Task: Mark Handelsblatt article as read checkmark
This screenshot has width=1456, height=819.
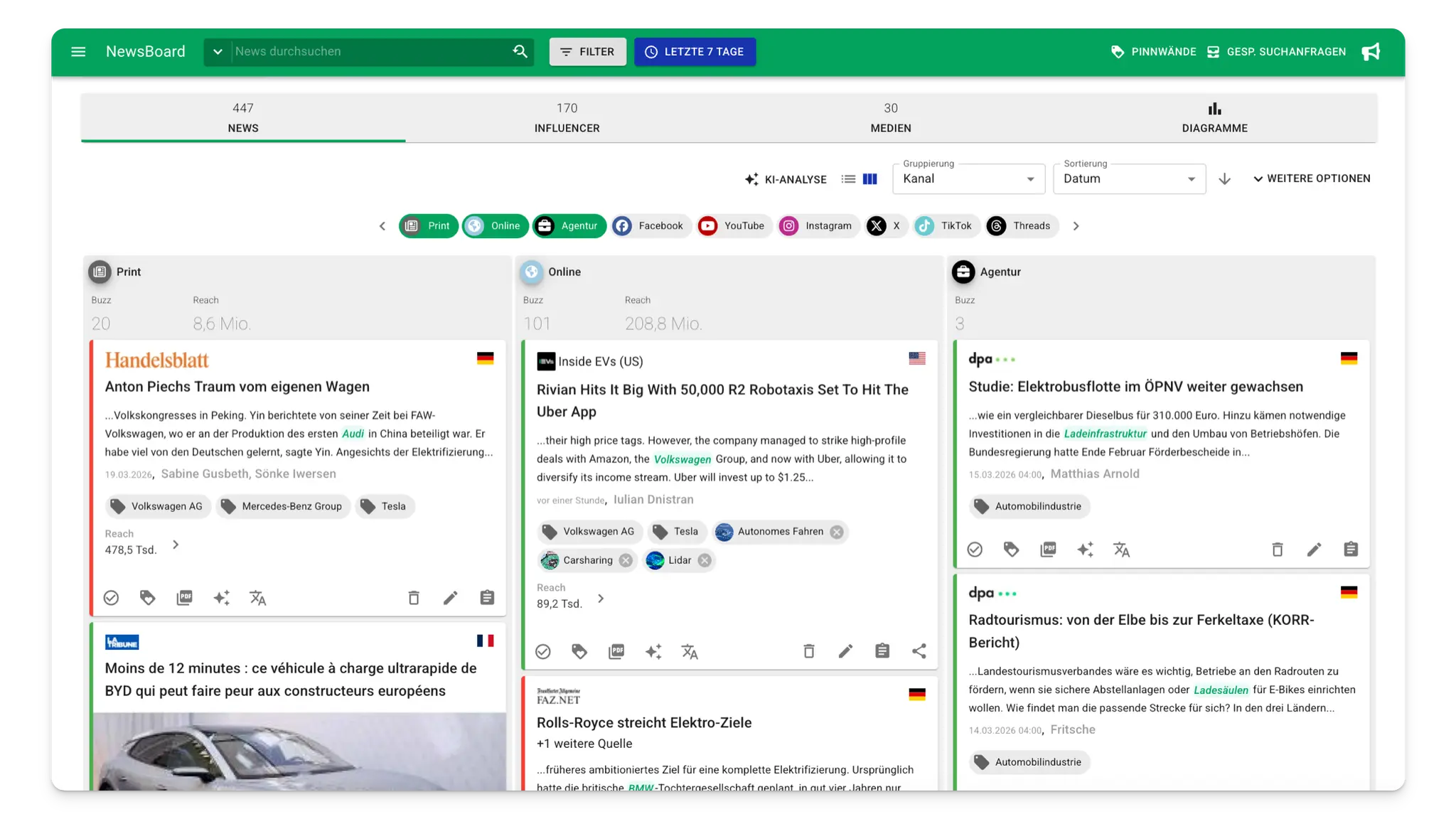Action: pyautogui.click(x=111, y=598)
